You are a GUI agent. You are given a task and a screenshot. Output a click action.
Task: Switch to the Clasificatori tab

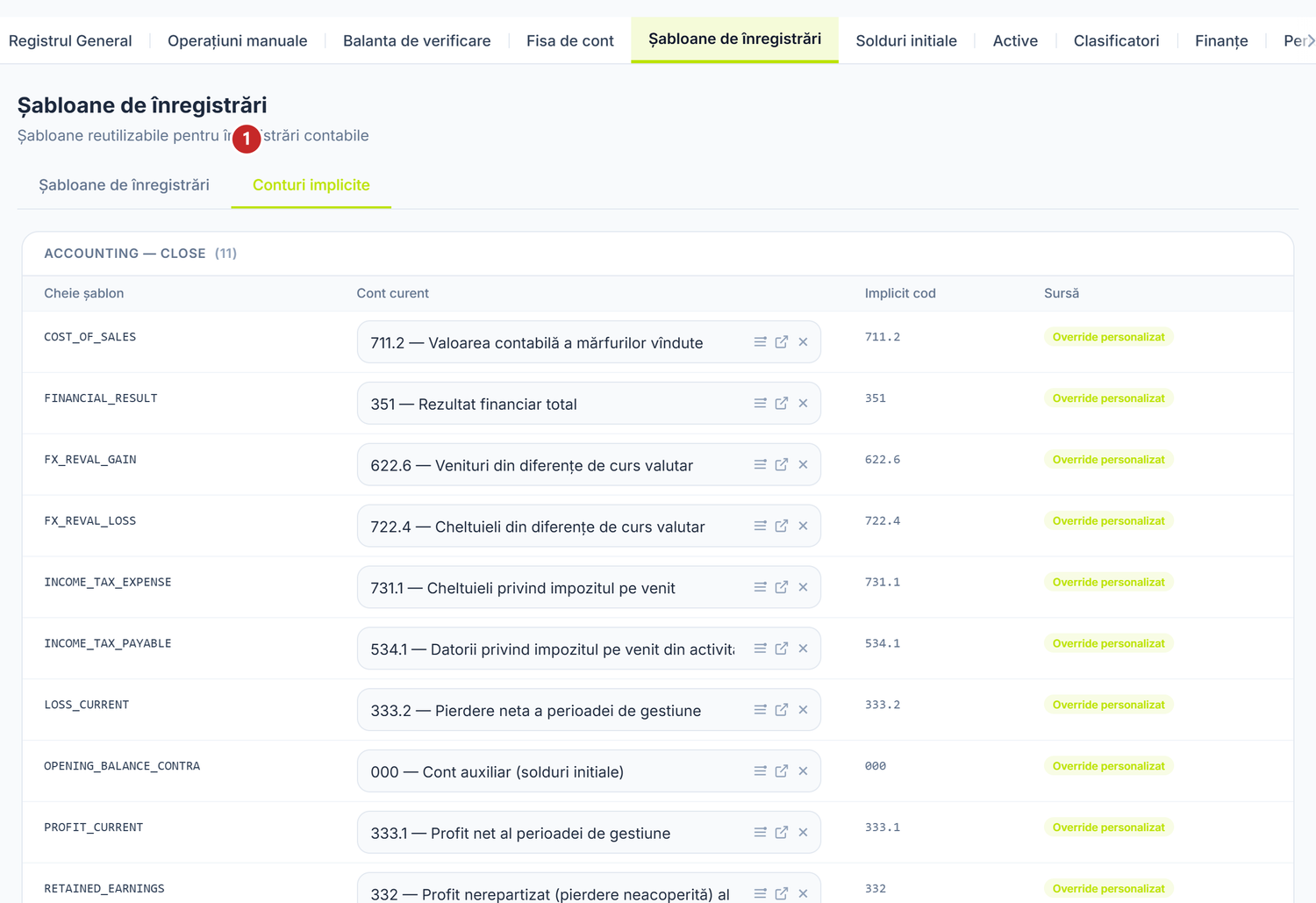1116,40
